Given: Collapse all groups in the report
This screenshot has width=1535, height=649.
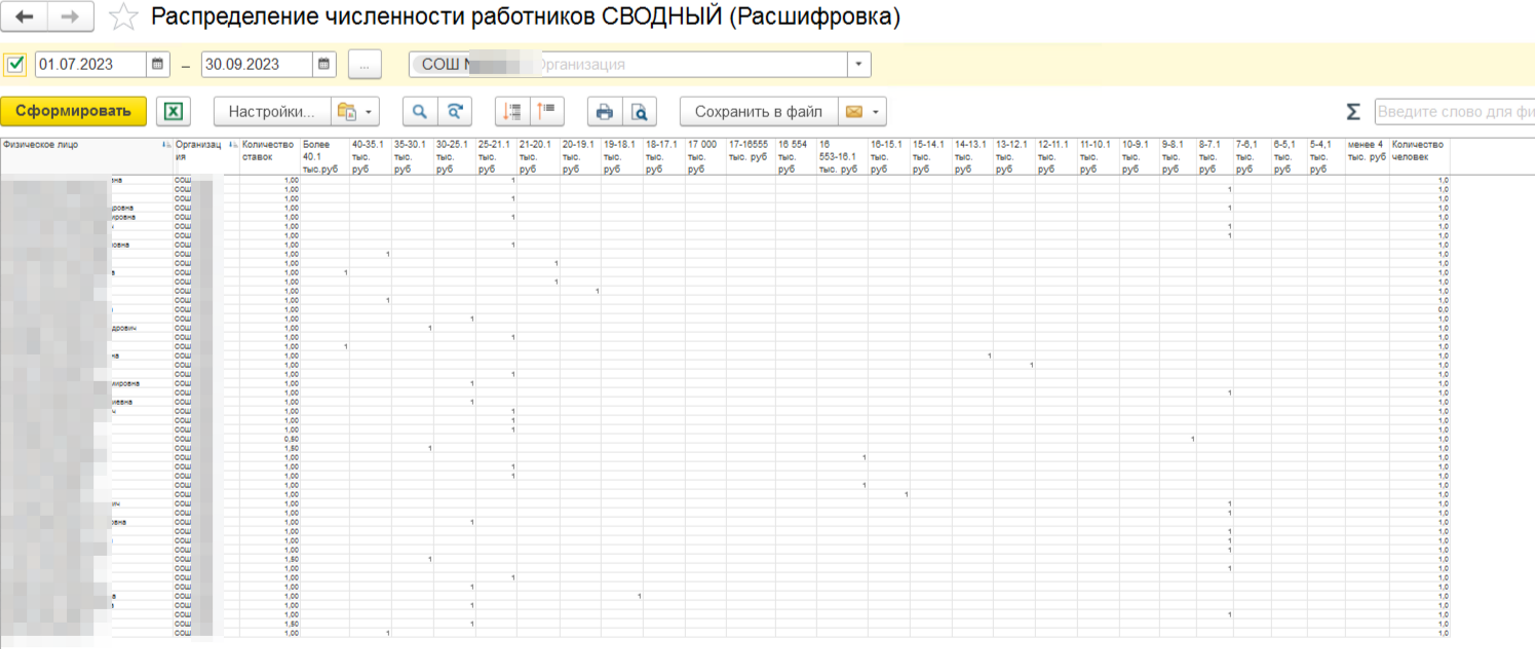Looking at the screenshot, I should 548,111.
